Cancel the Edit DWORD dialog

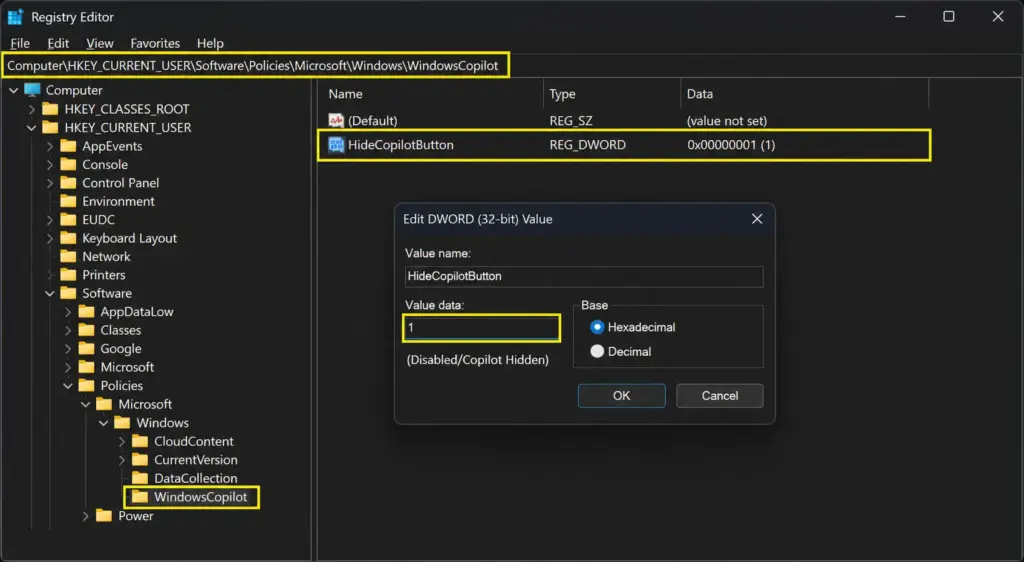[720, 396]
